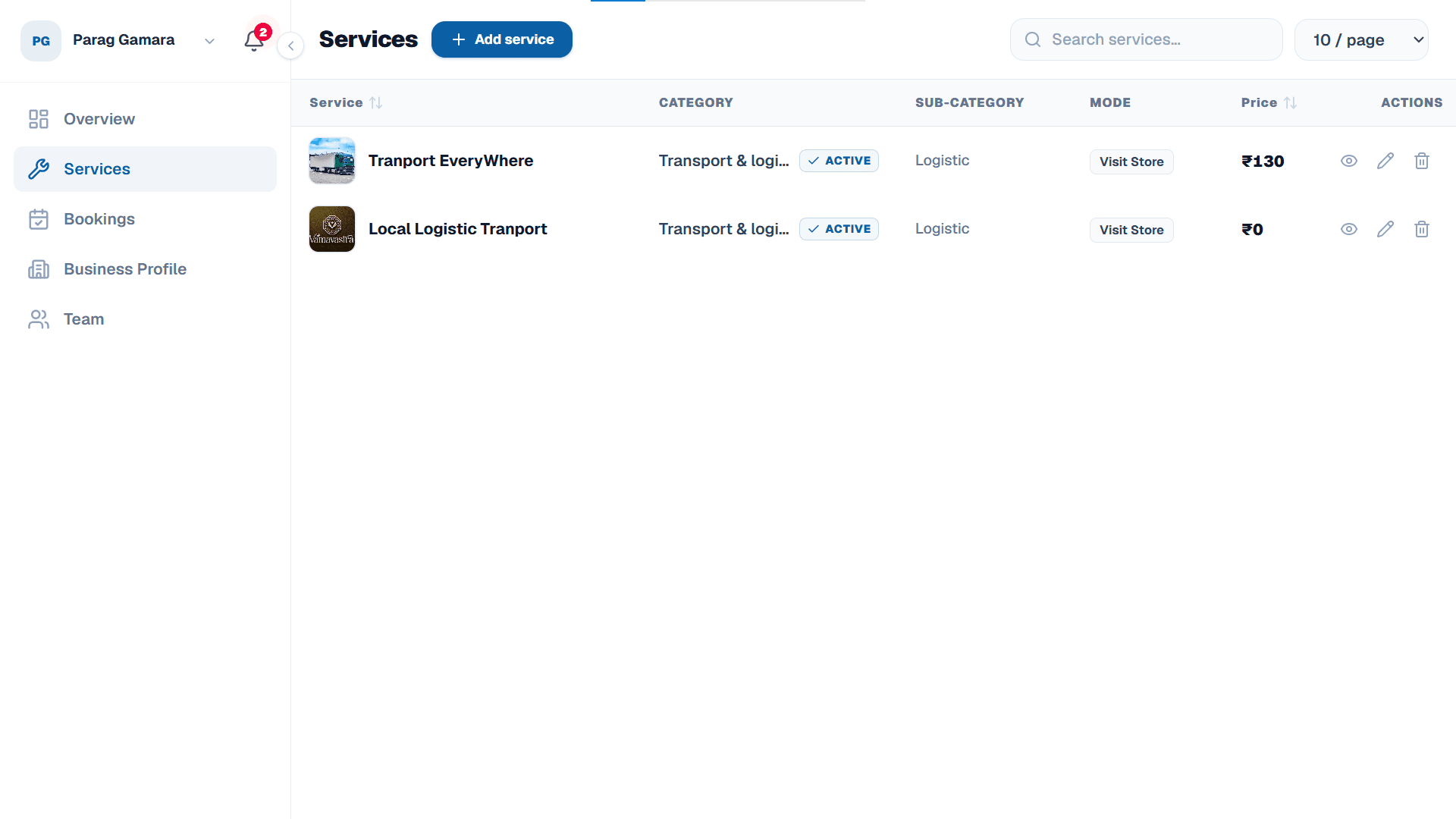Collapse the sidebar with the arrow button

pyautogui.click(x=290, y=45)
